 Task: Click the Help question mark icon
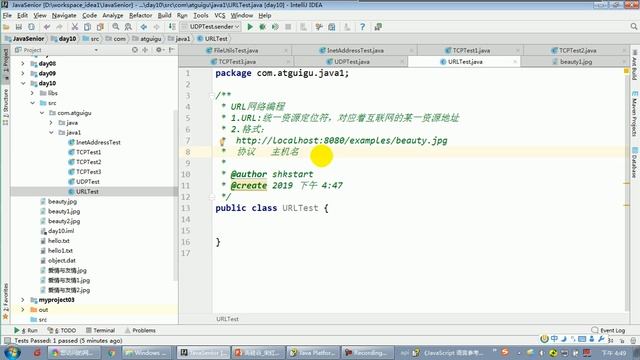(362, 27)
